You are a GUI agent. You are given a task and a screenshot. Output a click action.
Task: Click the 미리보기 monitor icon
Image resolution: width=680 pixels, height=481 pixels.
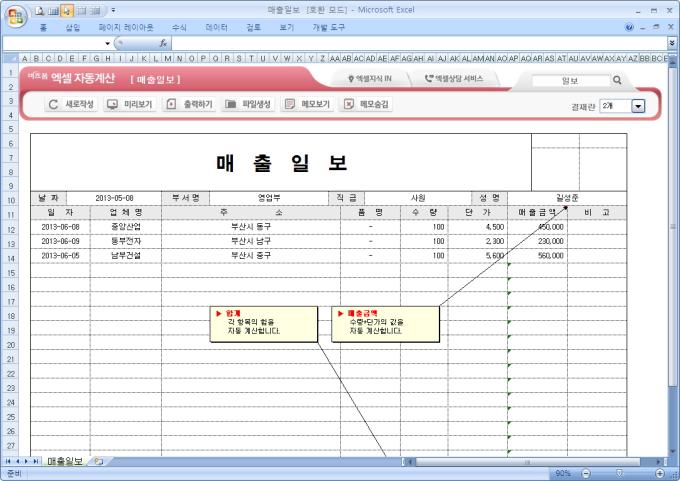(112, 105)
